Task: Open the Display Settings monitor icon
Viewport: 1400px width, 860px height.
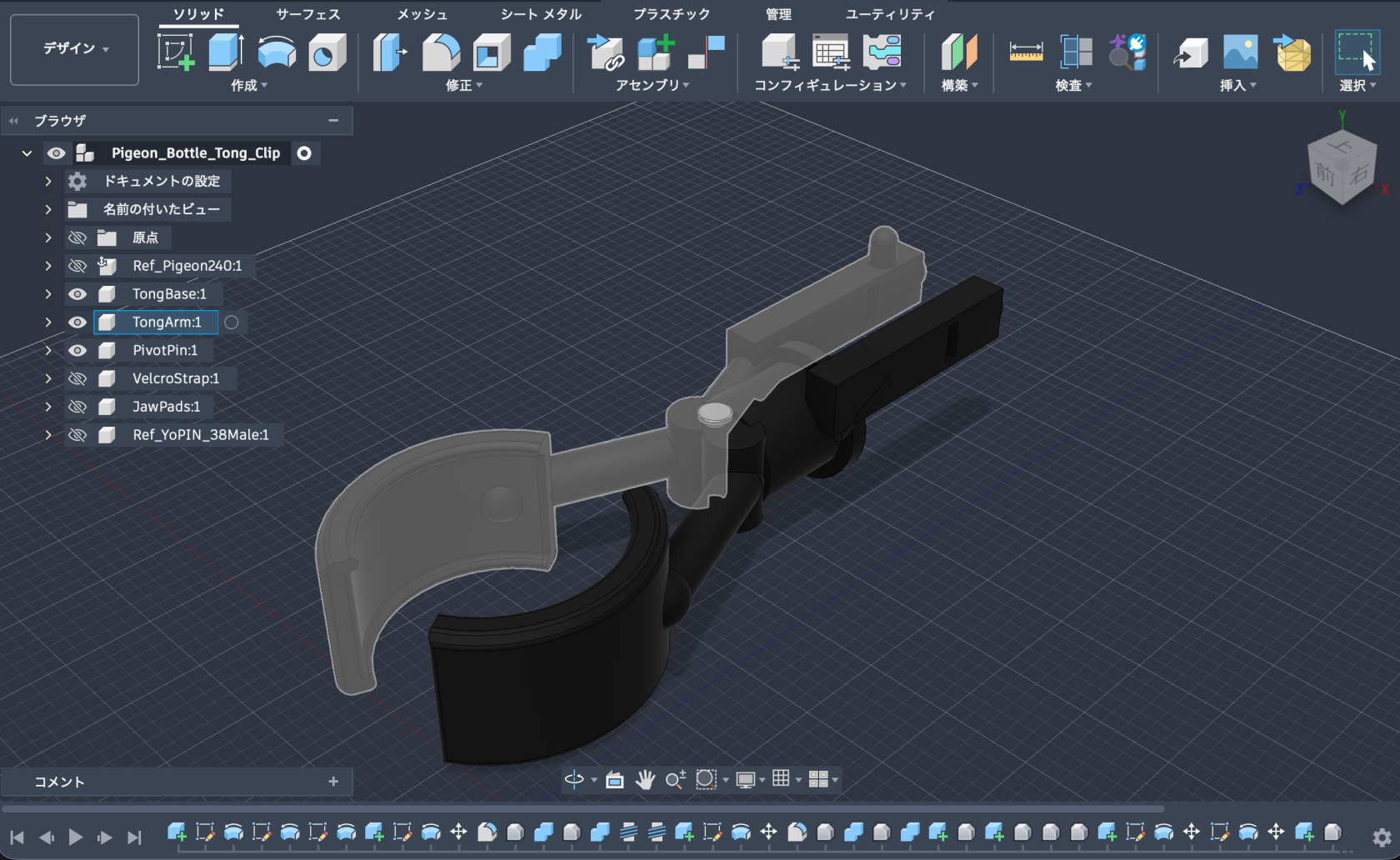Action: pyautogui.click(x=746, y=779)
